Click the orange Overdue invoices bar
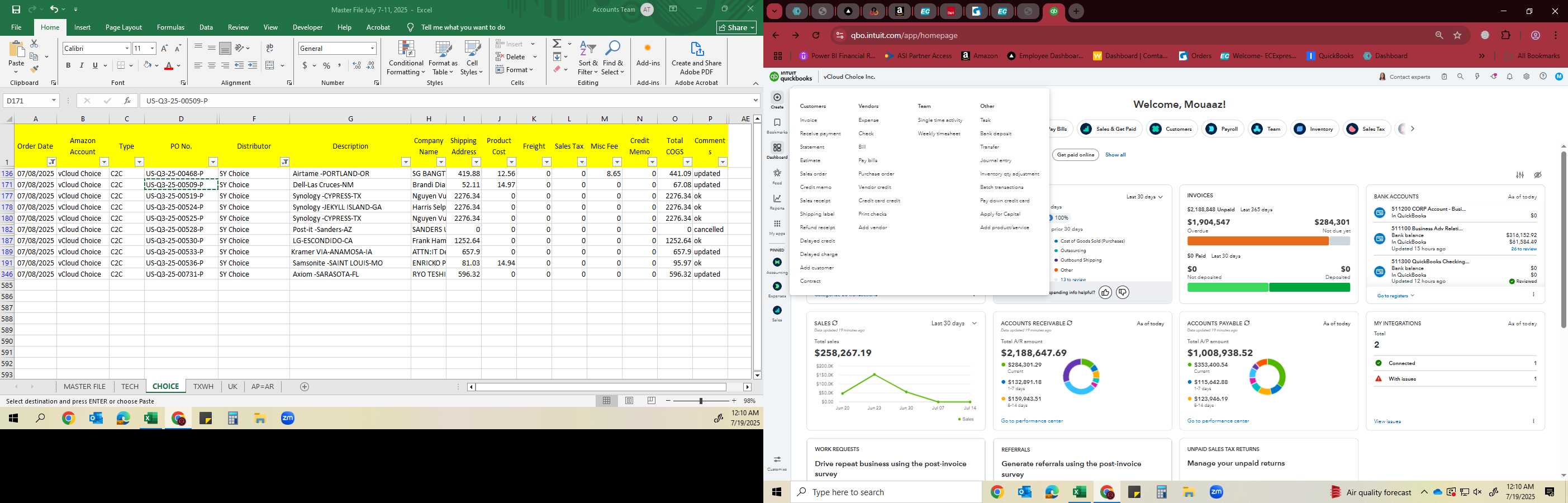The image size is (1568, 503). 1257,241
